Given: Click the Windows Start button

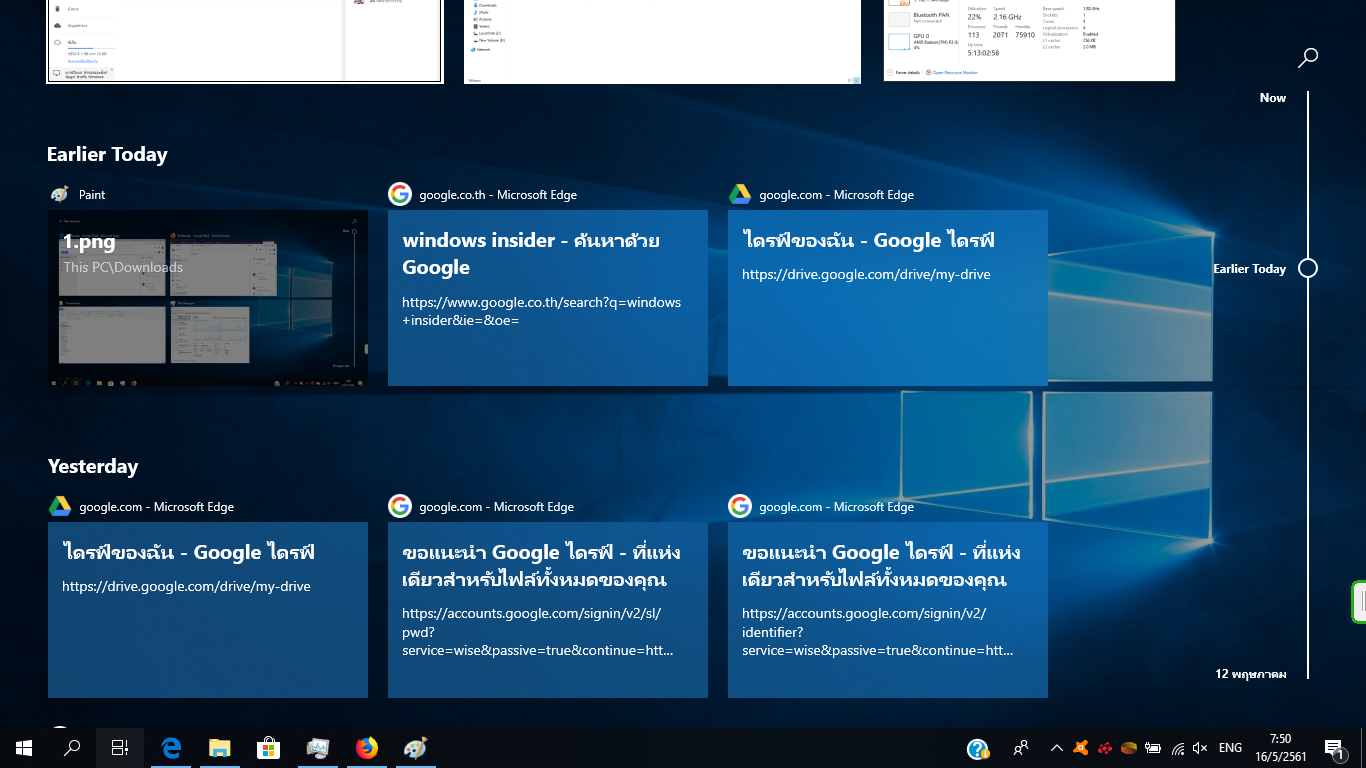Looking at the screenshot, I should point(24,747).
